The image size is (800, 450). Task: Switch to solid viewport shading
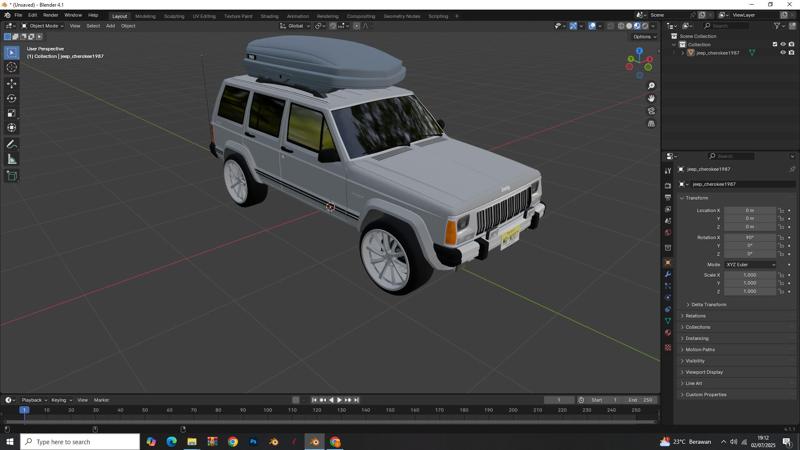click(629, 26)
